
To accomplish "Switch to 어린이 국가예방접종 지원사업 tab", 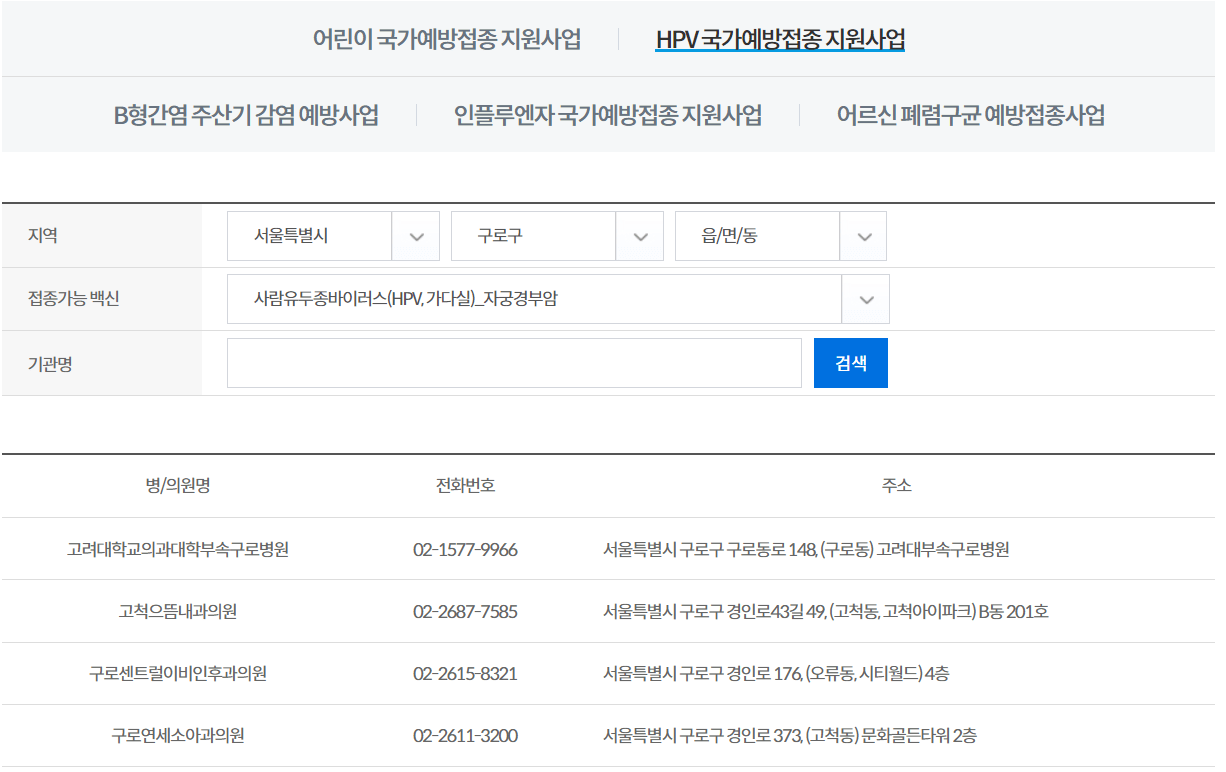I will point(449,40).
